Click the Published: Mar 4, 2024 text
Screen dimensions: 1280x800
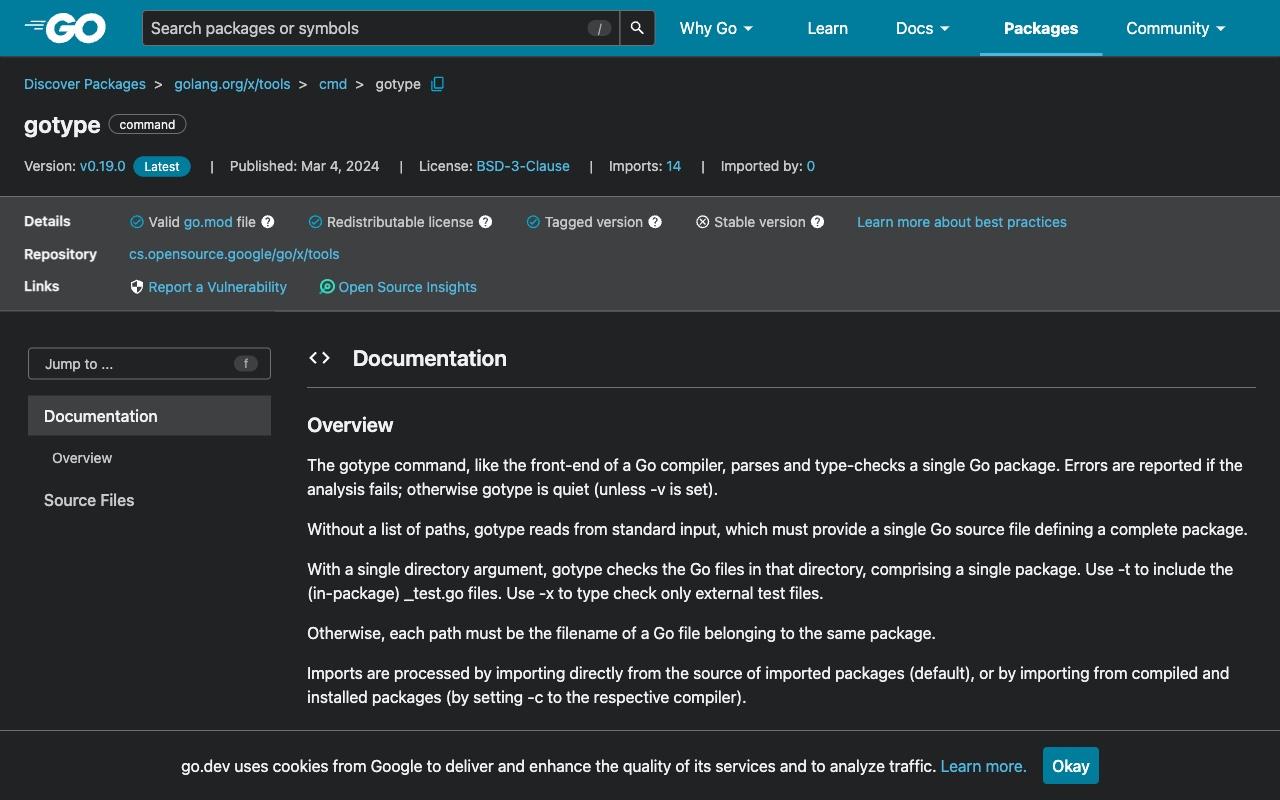tap(304, 166)
